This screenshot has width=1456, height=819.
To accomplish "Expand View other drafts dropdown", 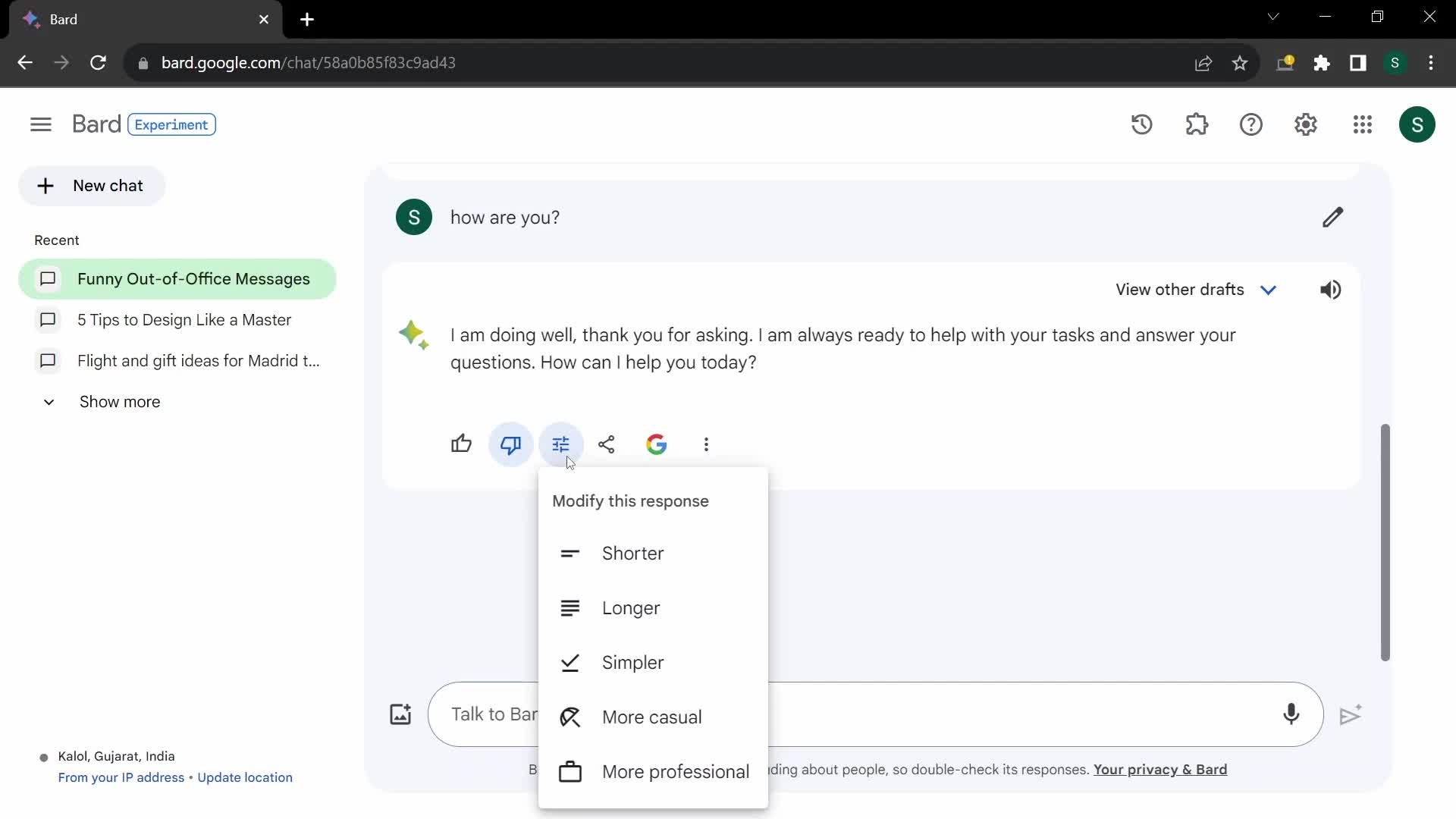I will 1272,290.
